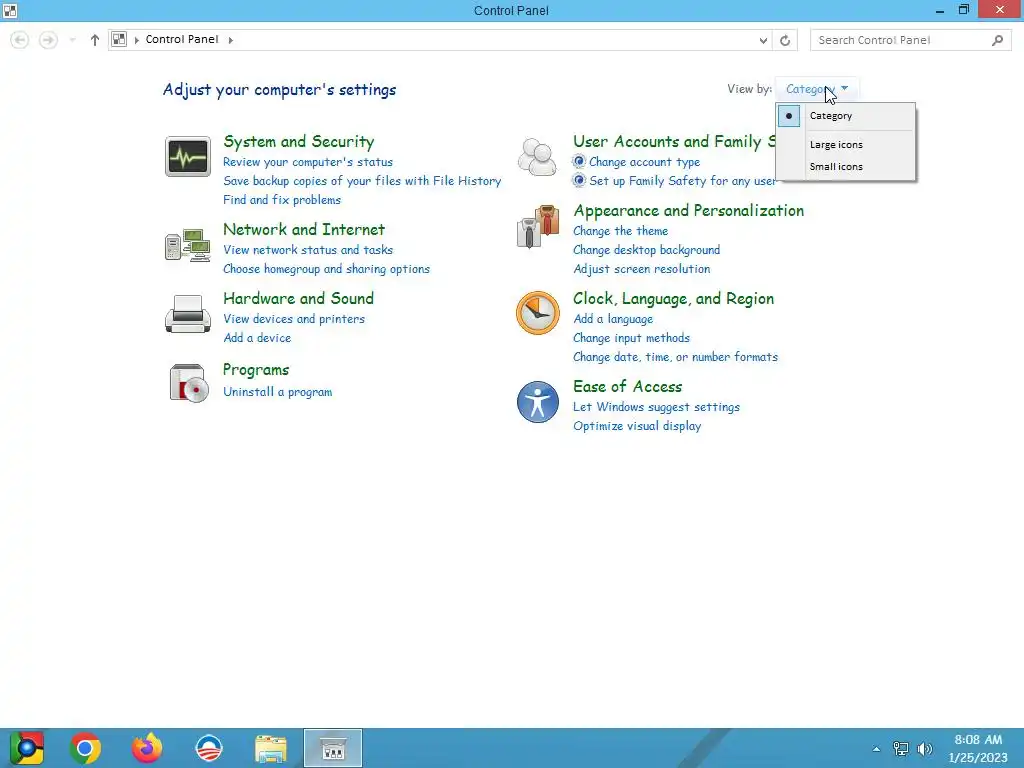This screenshot has height=768, width=1024.
Task: Select the Category view option
Action: point(846,116)
